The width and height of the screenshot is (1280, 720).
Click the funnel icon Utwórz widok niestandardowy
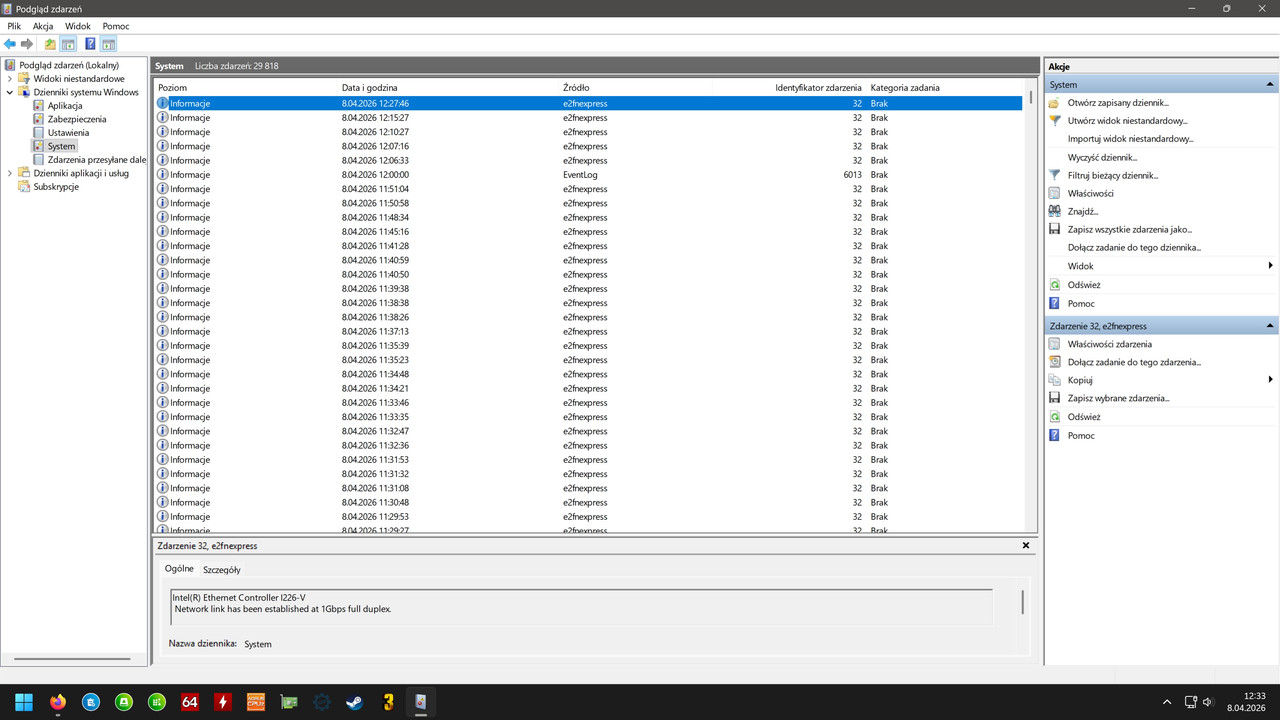(x=1054, y=121)
